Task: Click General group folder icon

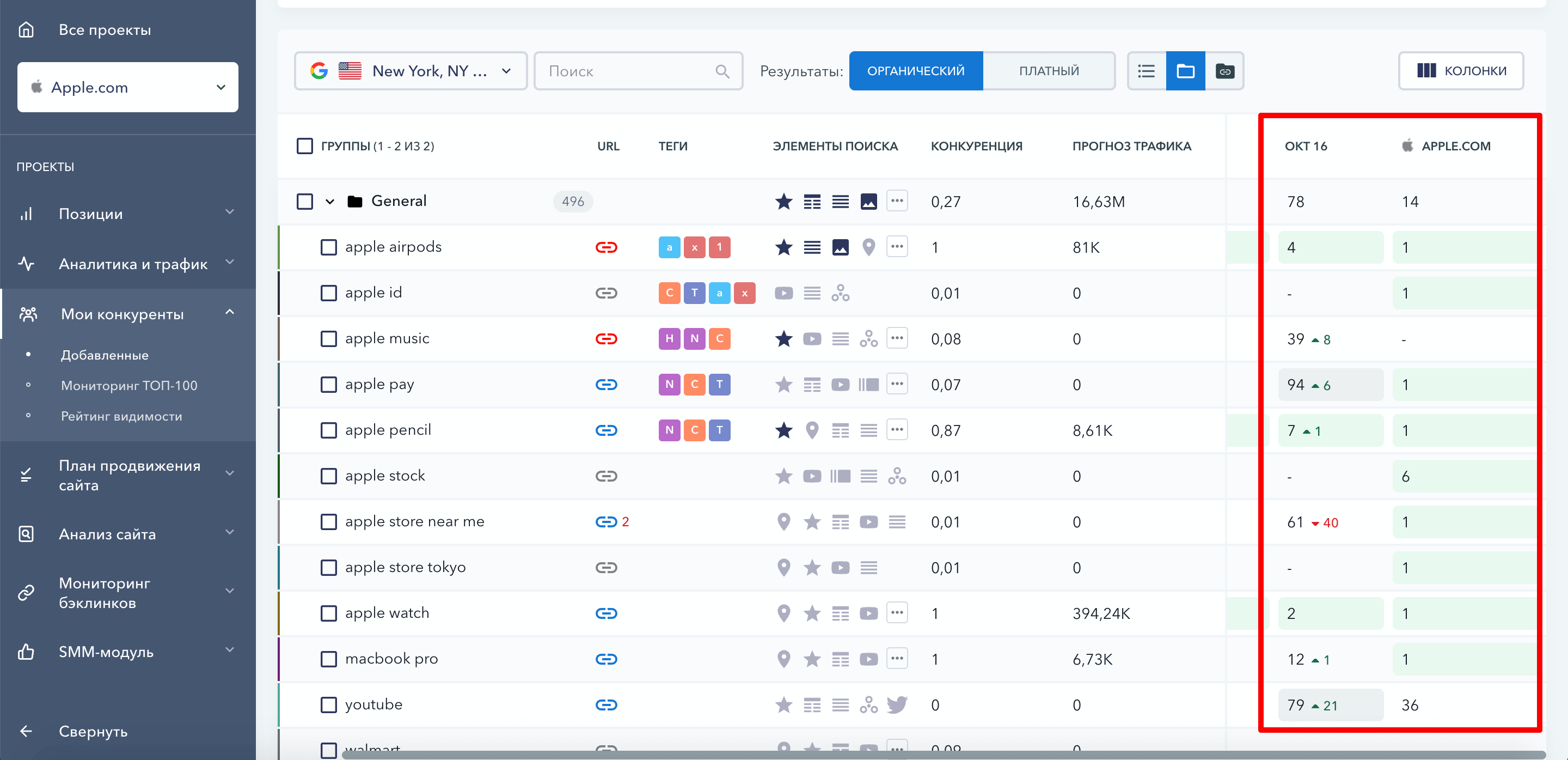Action: (354, 202)
